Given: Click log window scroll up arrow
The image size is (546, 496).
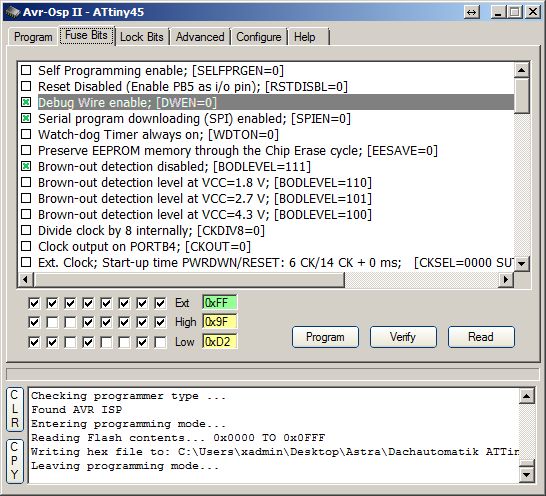Looking at the screenshot, I should coord(526,396).
